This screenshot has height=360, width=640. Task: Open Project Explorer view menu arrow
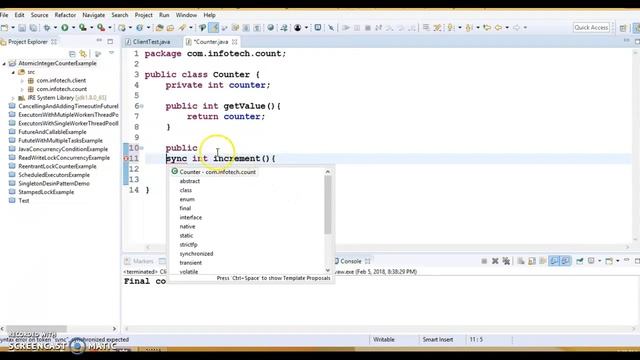click(111, 53)
